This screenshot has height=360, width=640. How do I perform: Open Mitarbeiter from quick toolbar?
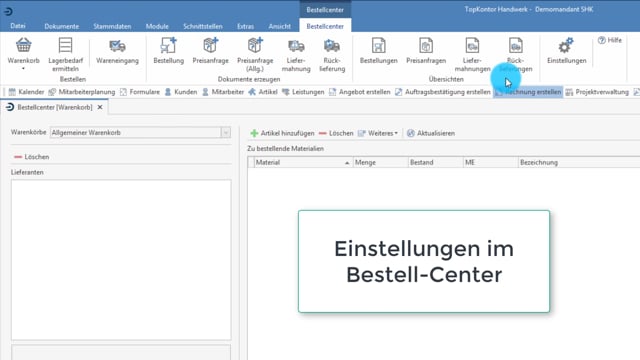click(x=223, y=92)
